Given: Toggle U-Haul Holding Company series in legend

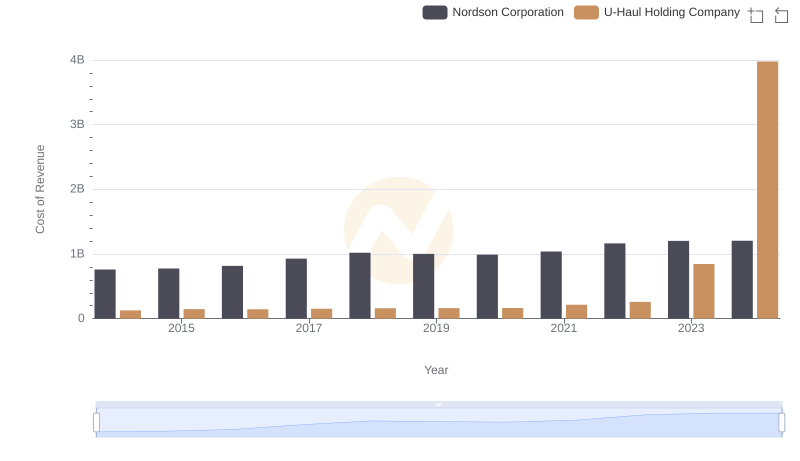Looking at the screenshot, I should (x=657, y=12).
